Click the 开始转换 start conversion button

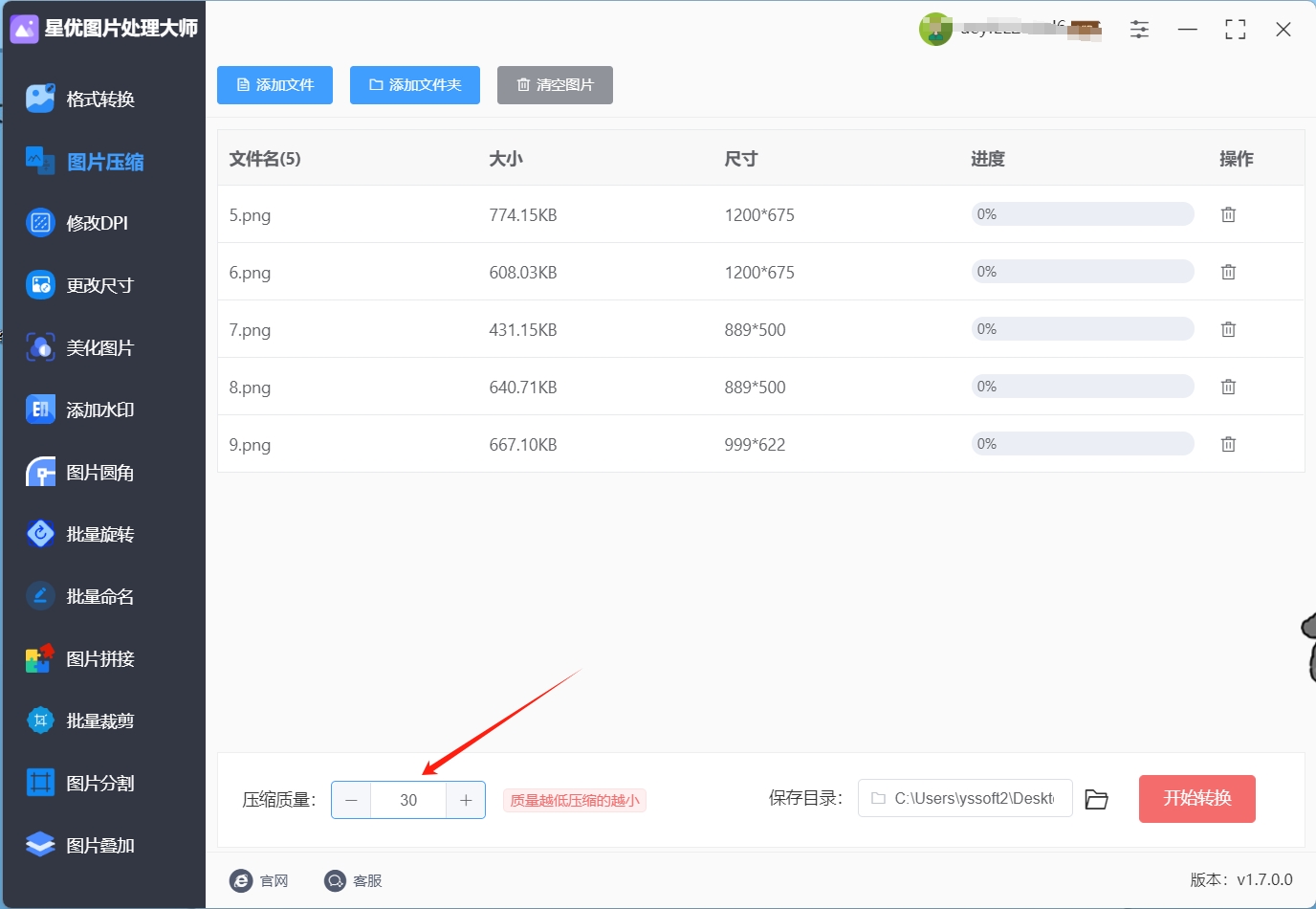point(1197,799)
